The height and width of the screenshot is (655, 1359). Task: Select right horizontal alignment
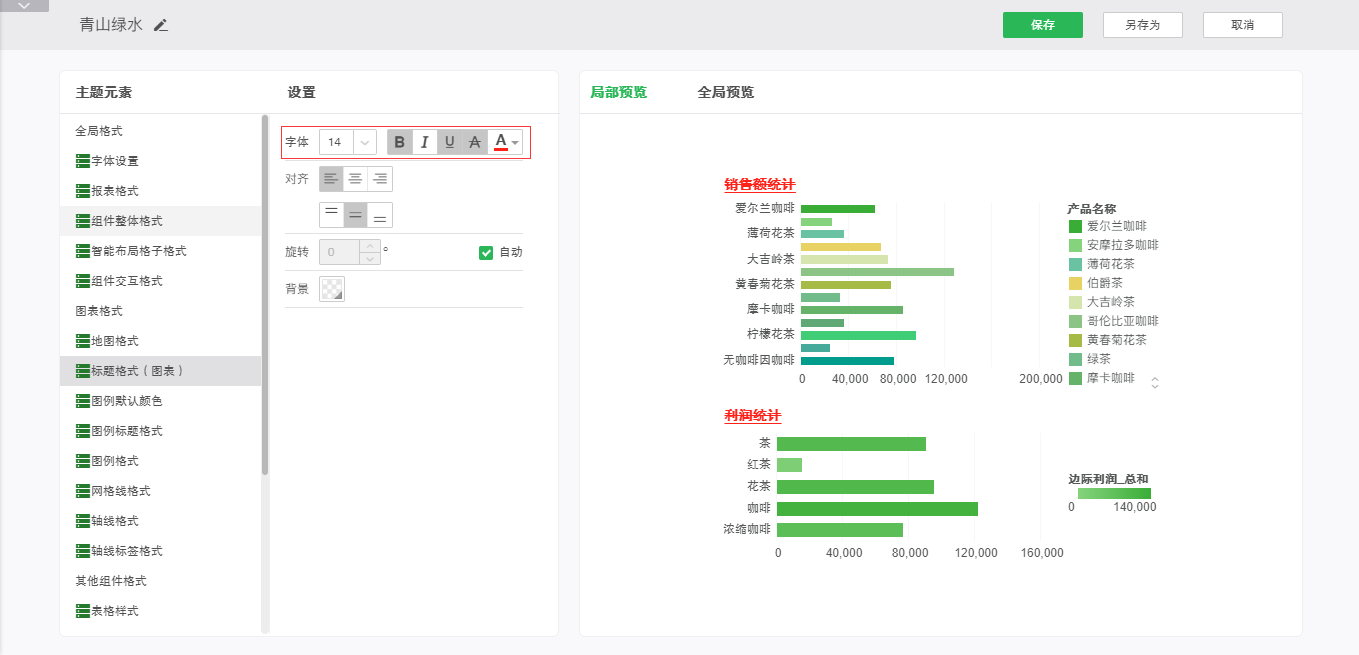(380, 179)
